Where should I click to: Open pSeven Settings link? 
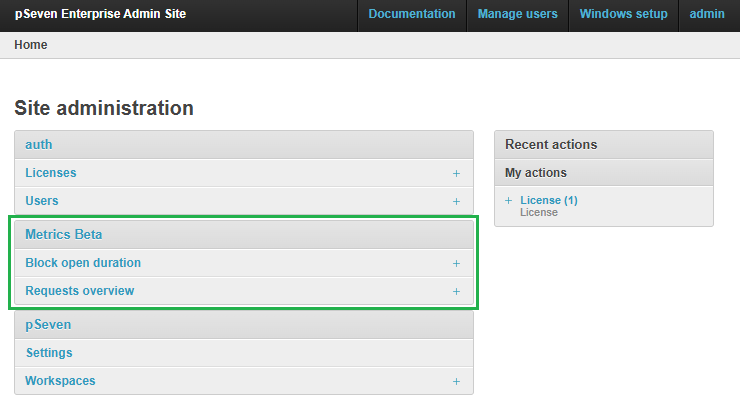click(49, 353)
